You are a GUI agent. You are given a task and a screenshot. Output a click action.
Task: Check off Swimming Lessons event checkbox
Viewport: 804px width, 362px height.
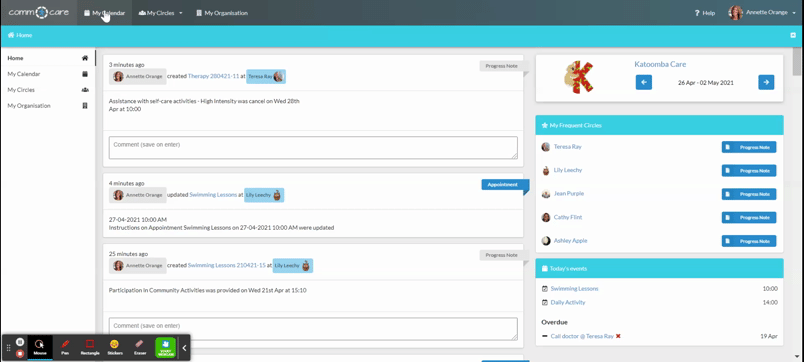pyautogui.click(x=545, y=289)
